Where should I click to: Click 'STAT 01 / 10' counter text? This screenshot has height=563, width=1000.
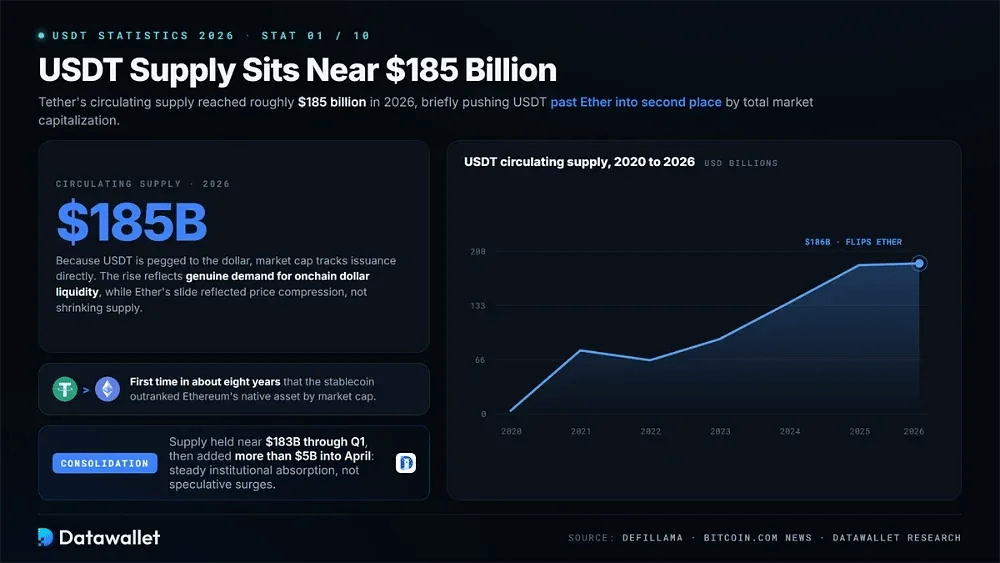(x=316, y=36)
